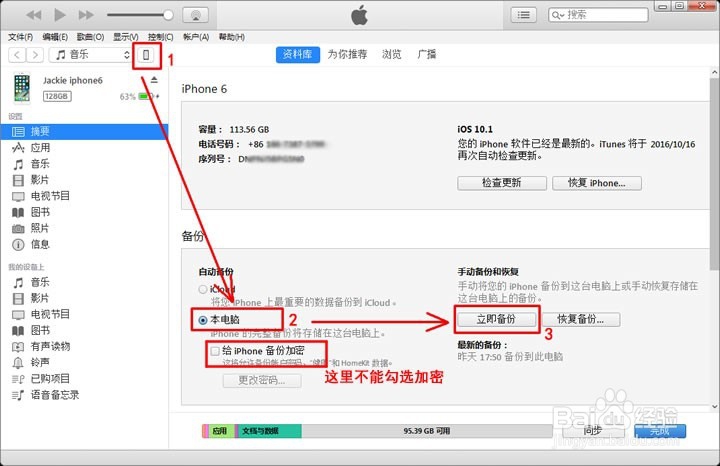
Task: Skip forward with the fast-forward button
Action: pyautogui.click(x=86, y=15)
